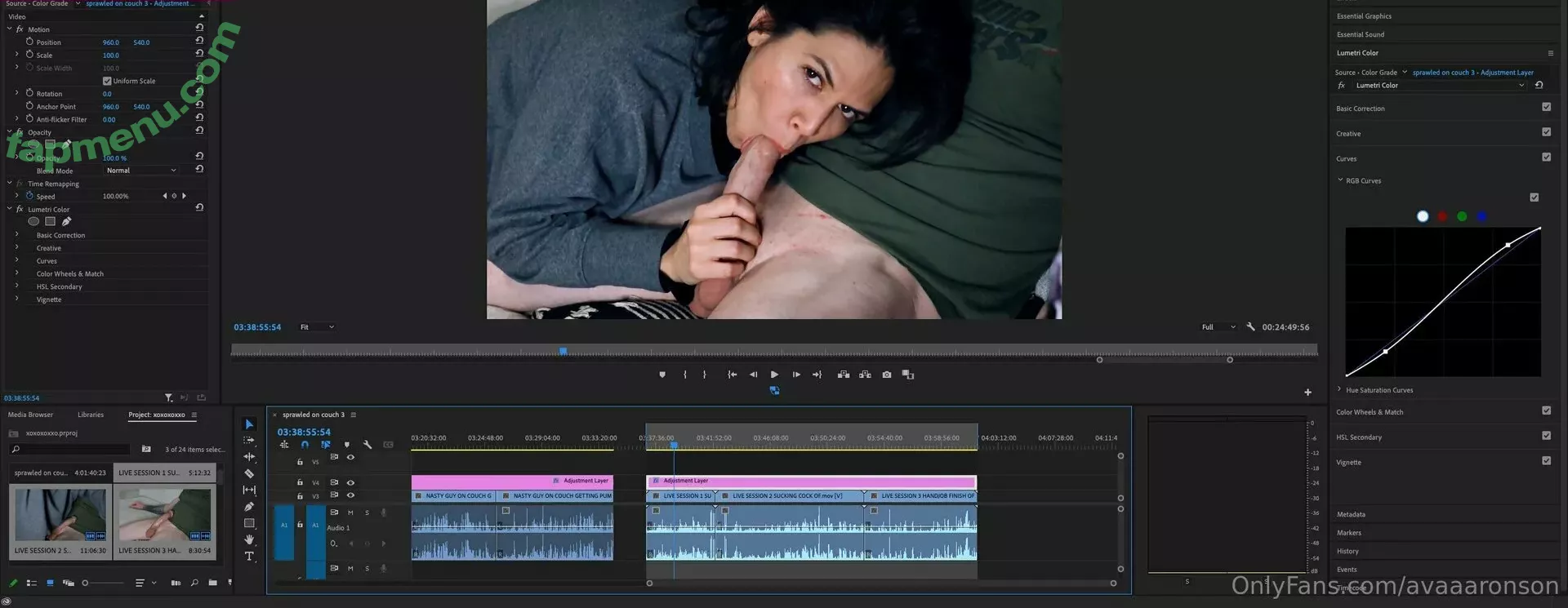Open timeline display settings wrench
This screenshot has width=1568, height=608.
(x=367, y=445)
